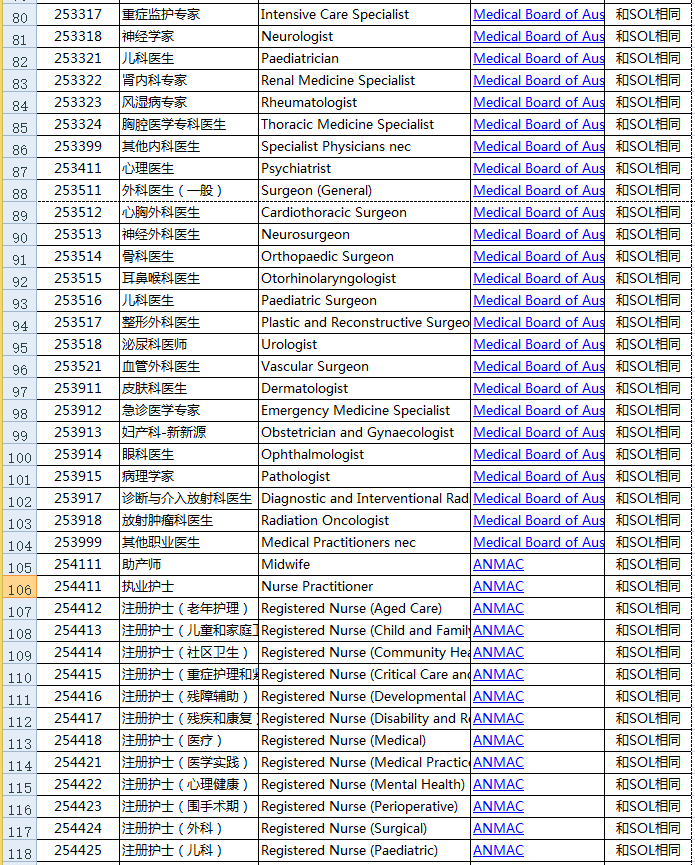Select the 神经学家 cell
Screen dimensions: 695x865
189,36
